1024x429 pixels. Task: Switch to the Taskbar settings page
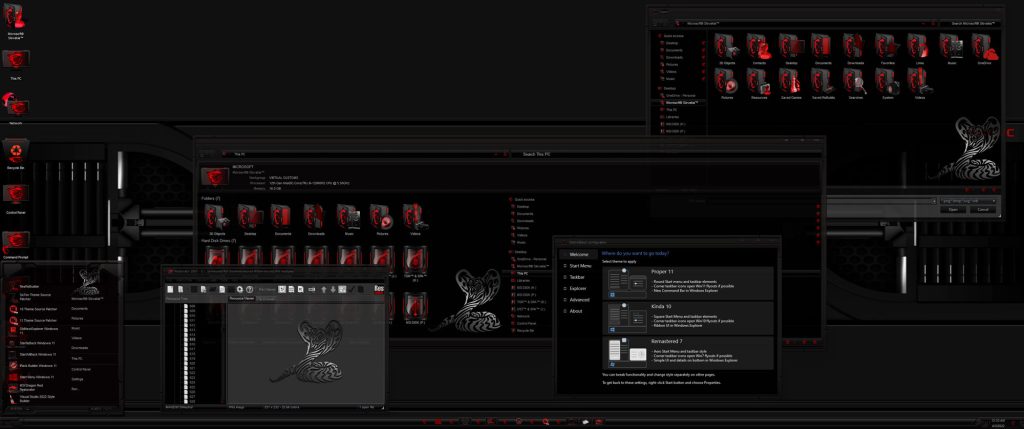[577, 276]
